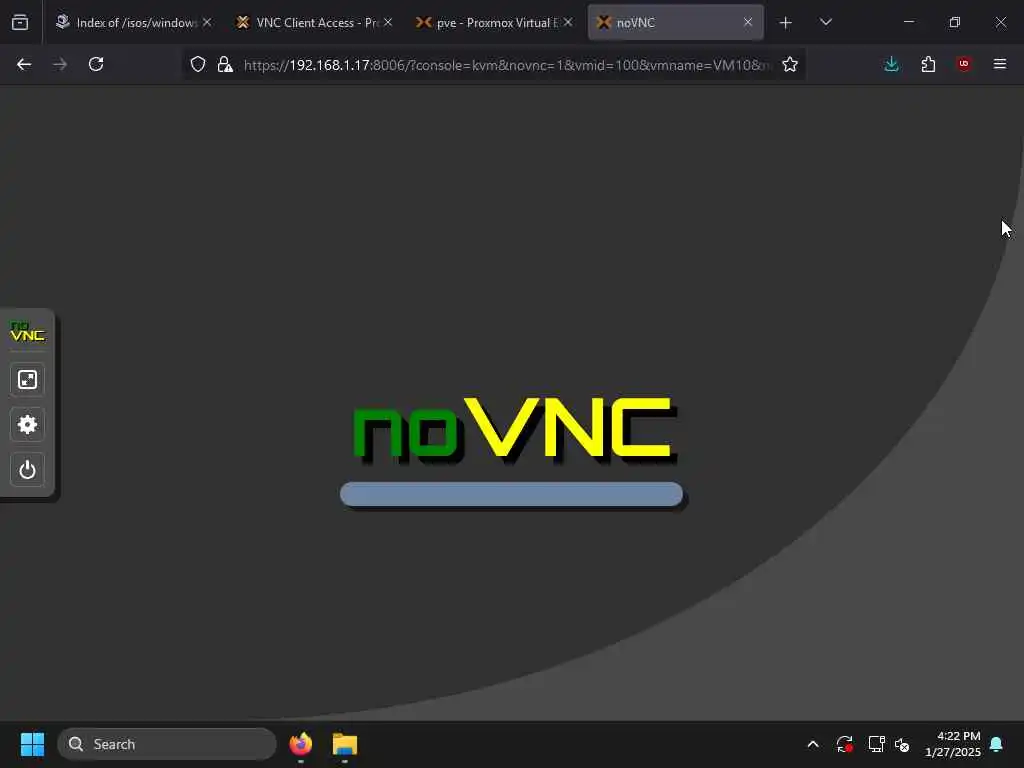Restore down the Firefox window

pyautogui.click(x=955, y=22)
